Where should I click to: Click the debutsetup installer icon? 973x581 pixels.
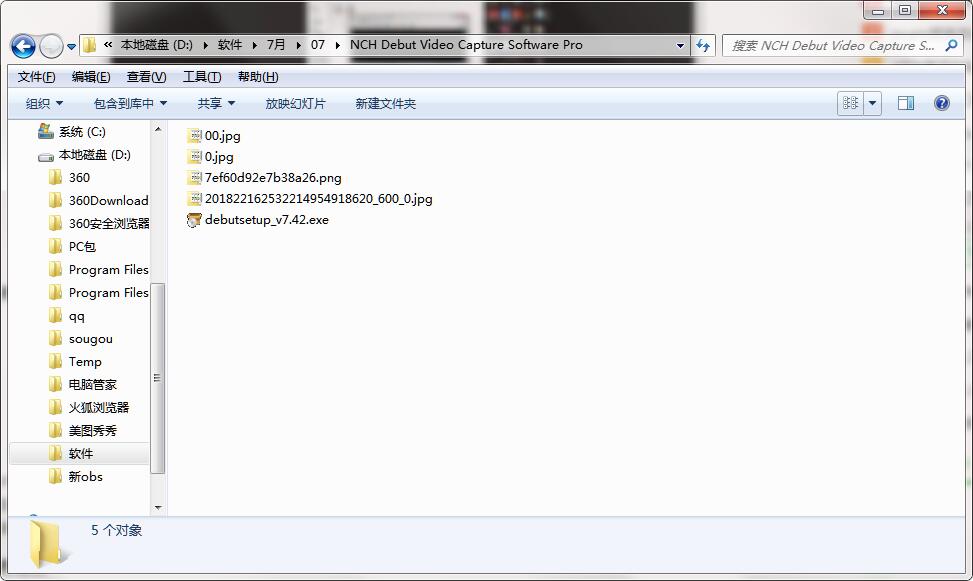pos(194,220)
